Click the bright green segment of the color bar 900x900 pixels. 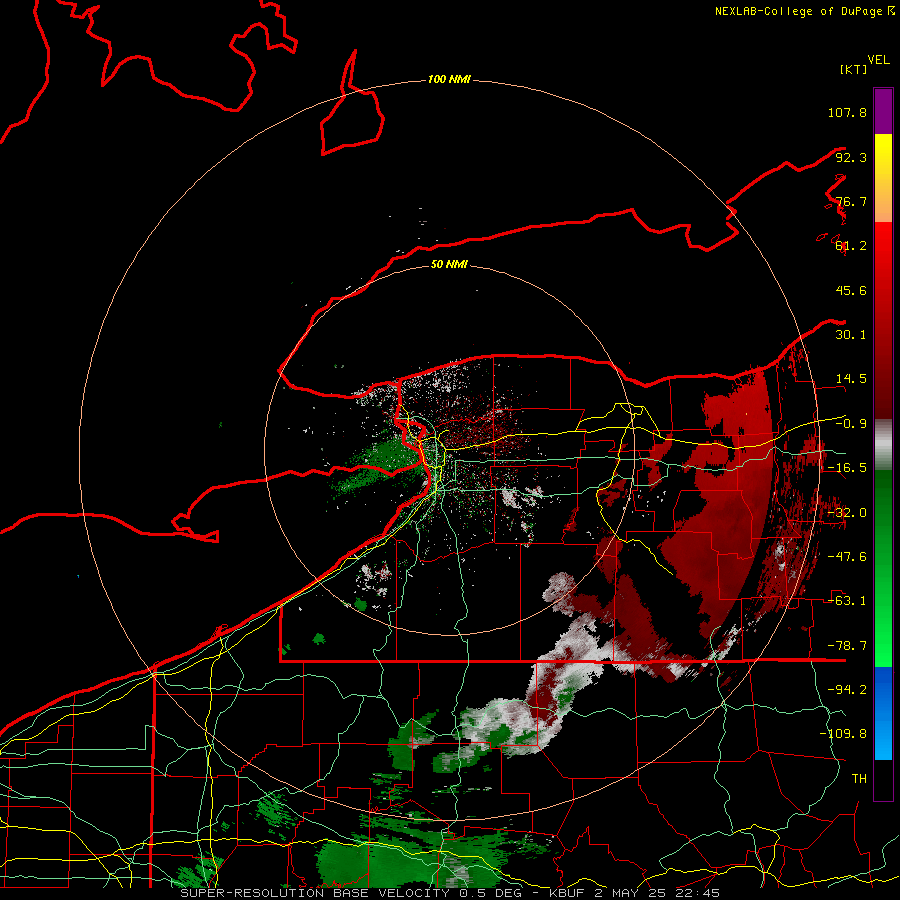[x=883, y=568]
